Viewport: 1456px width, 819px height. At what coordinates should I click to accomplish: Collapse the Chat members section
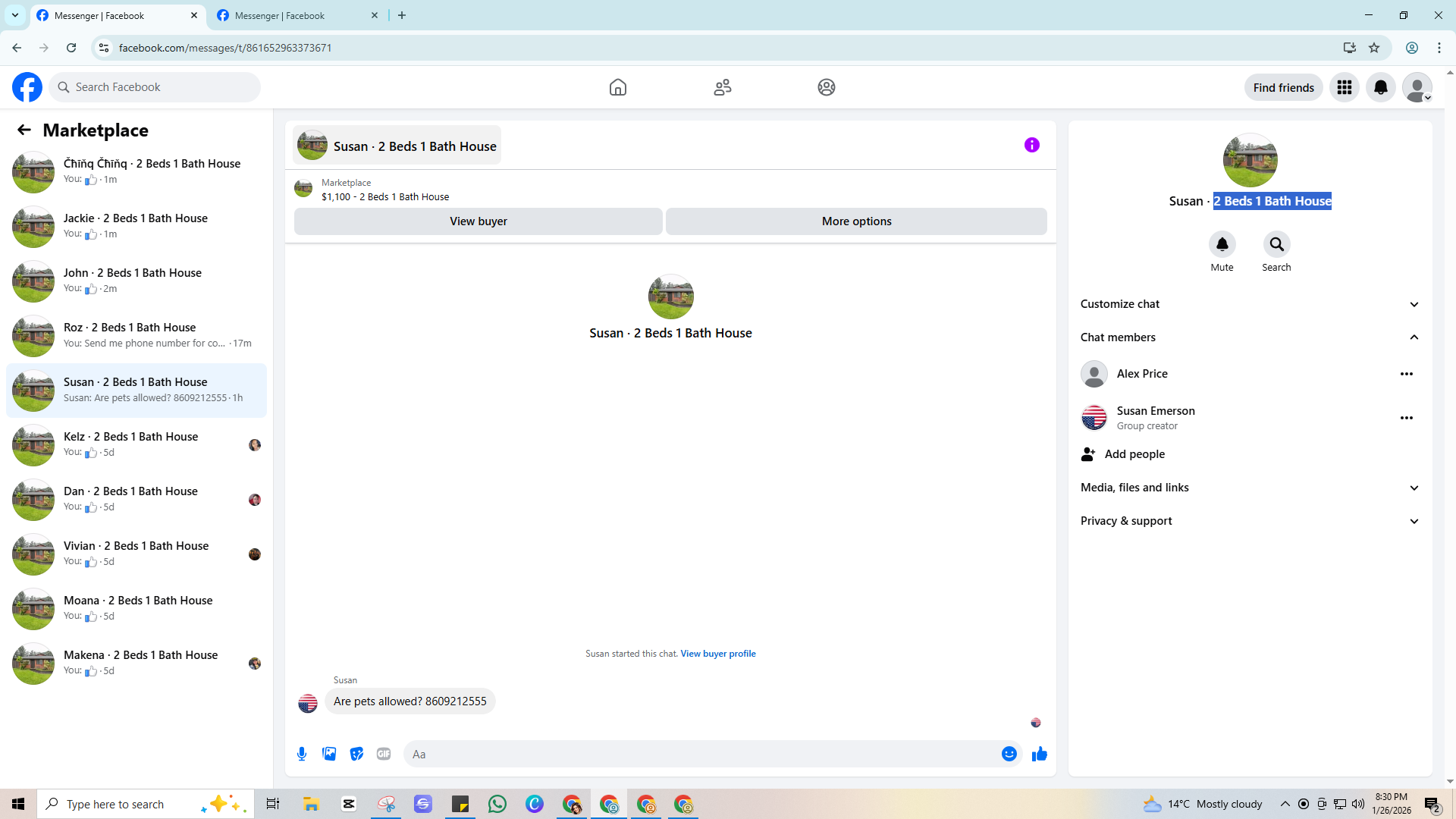coord(1414,337)
